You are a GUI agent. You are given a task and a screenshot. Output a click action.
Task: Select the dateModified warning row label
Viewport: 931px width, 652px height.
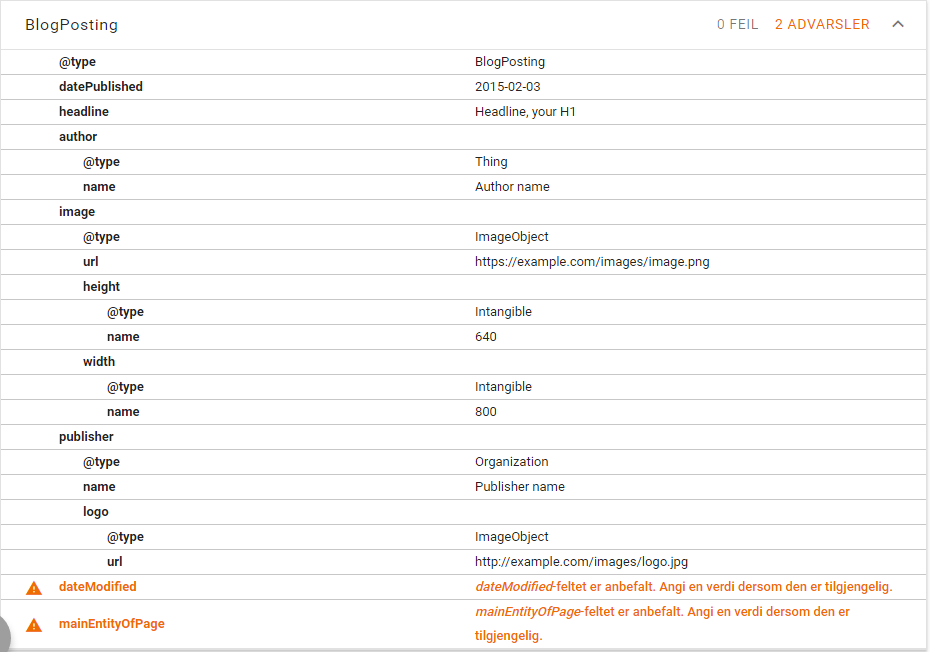(97, 587)
